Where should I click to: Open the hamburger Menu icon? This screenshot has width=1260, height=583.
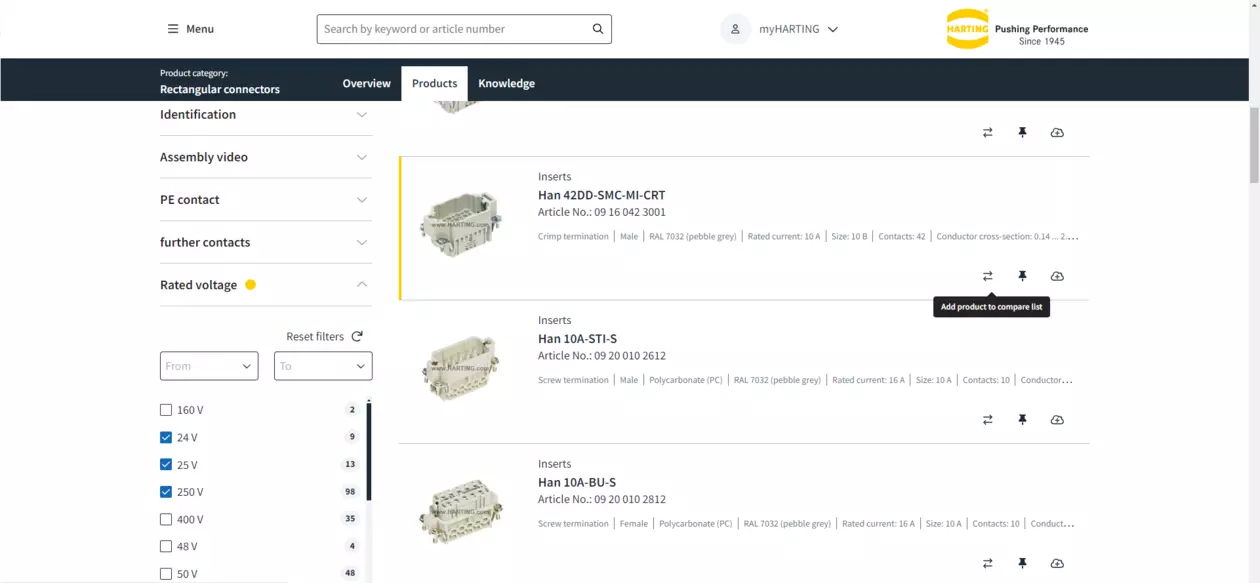pos(173,29)
